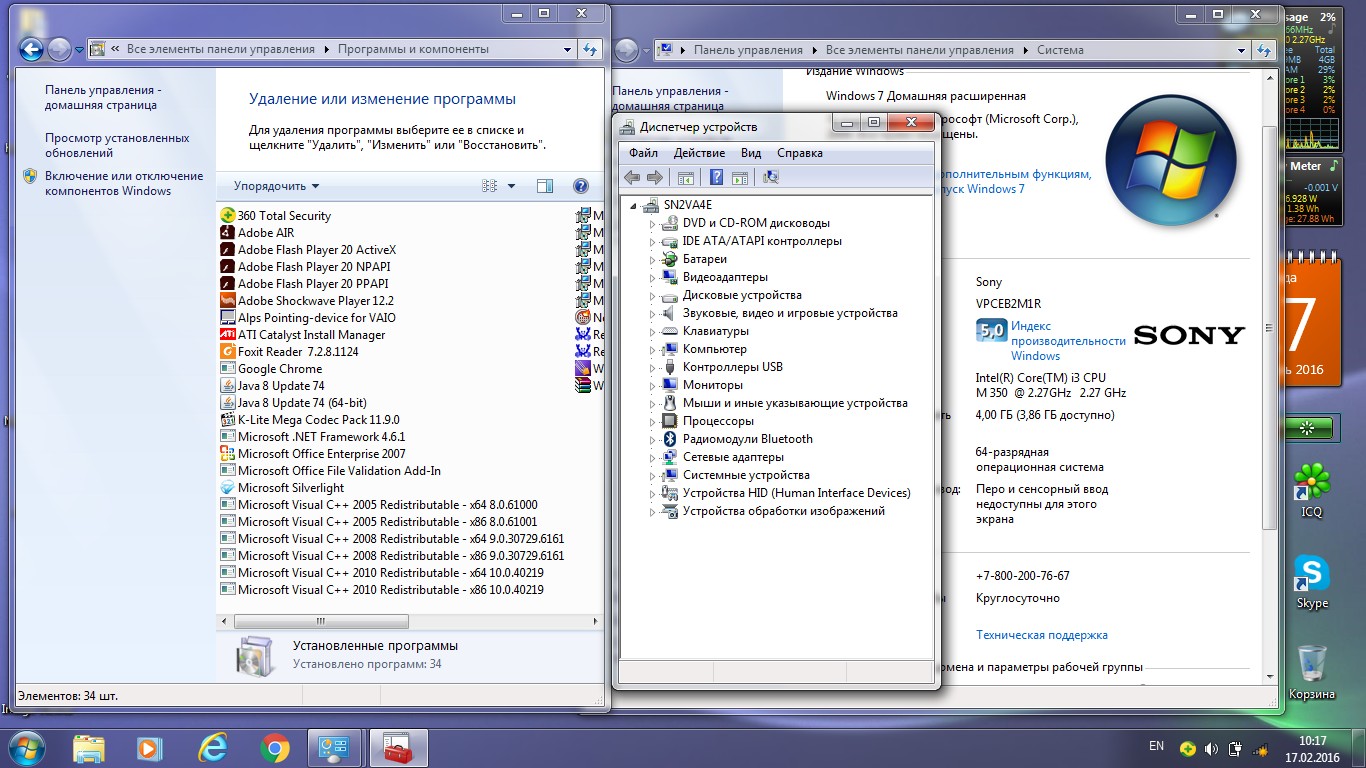1366x768 pixels.
Task: Click the show/hide console tree toolbar icon
Action: pos(686,177)
